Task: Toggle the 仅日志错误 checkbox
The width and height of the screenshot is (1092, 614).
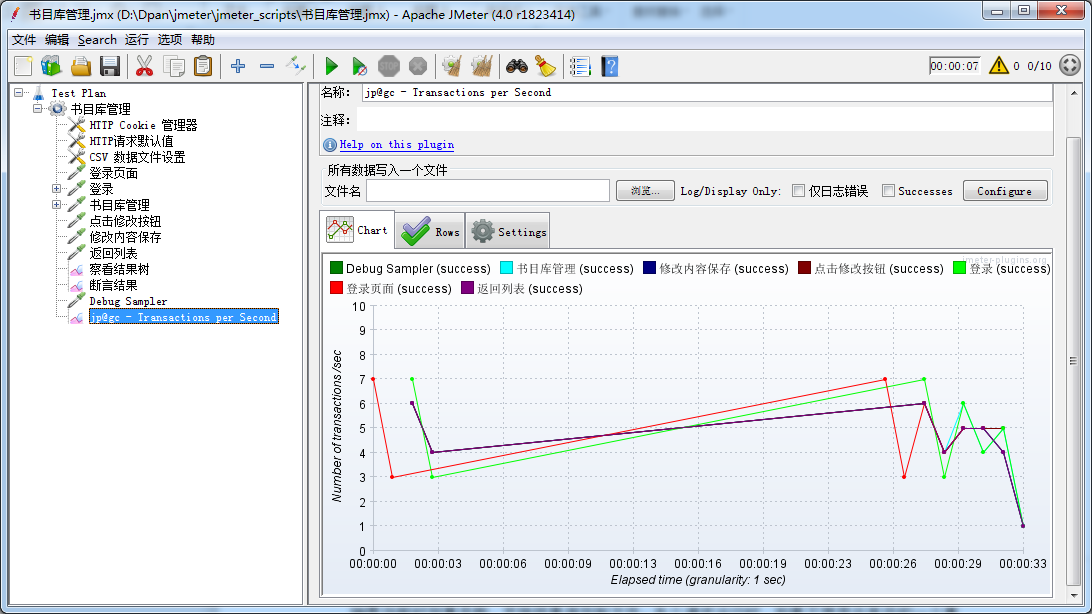Action: coord(799,191)
